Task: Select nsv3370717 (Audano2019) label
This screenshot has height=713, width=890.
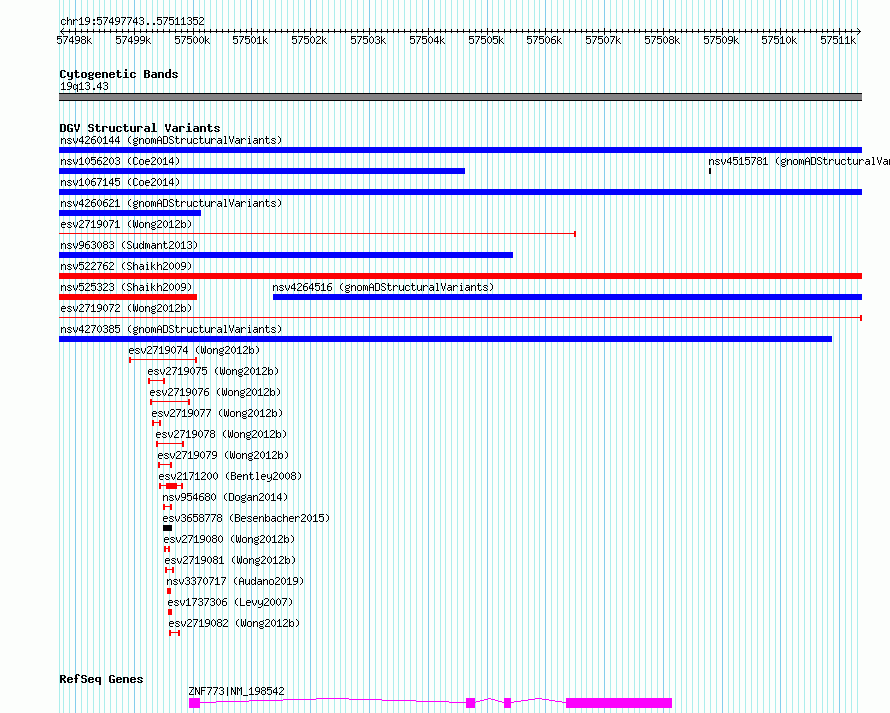Action: (235, 581)
